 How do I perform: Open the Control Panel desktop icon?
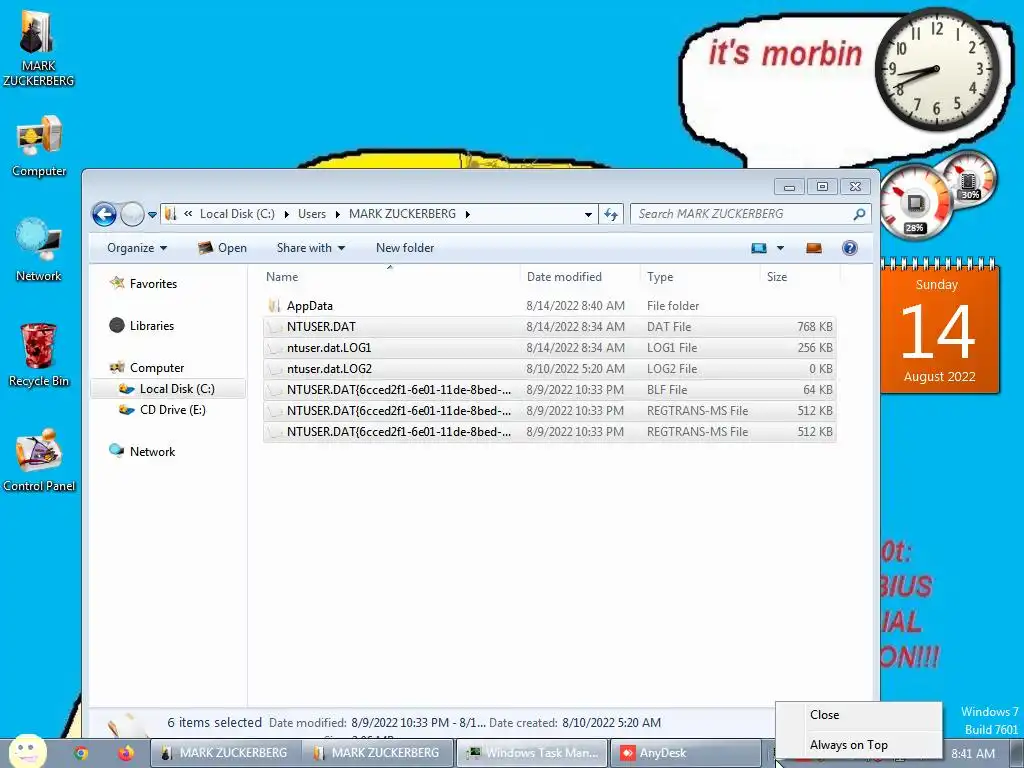(x=39, y=459)
